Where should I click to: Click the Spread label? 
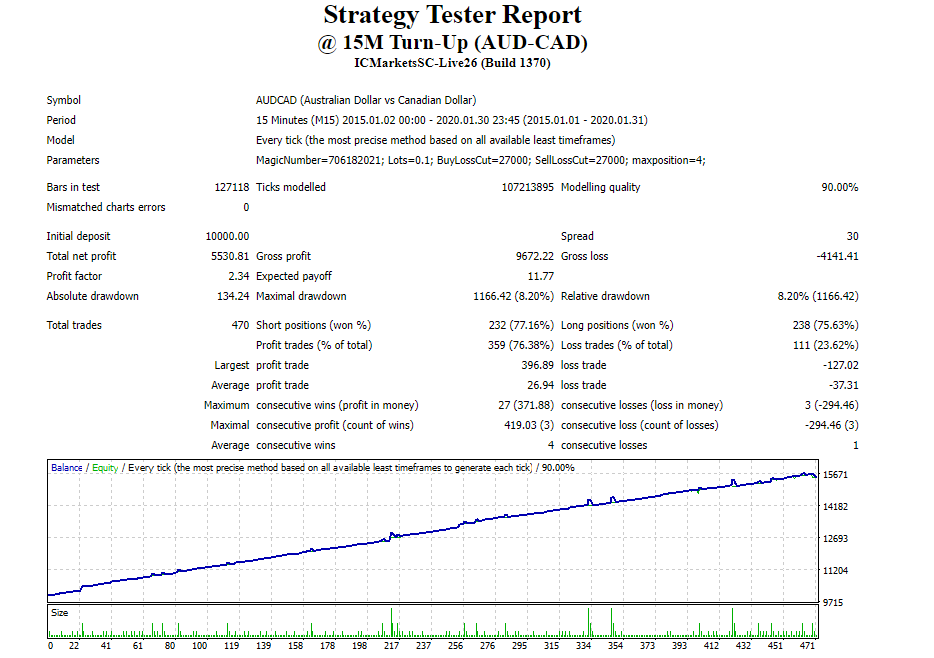click(577, 236)
